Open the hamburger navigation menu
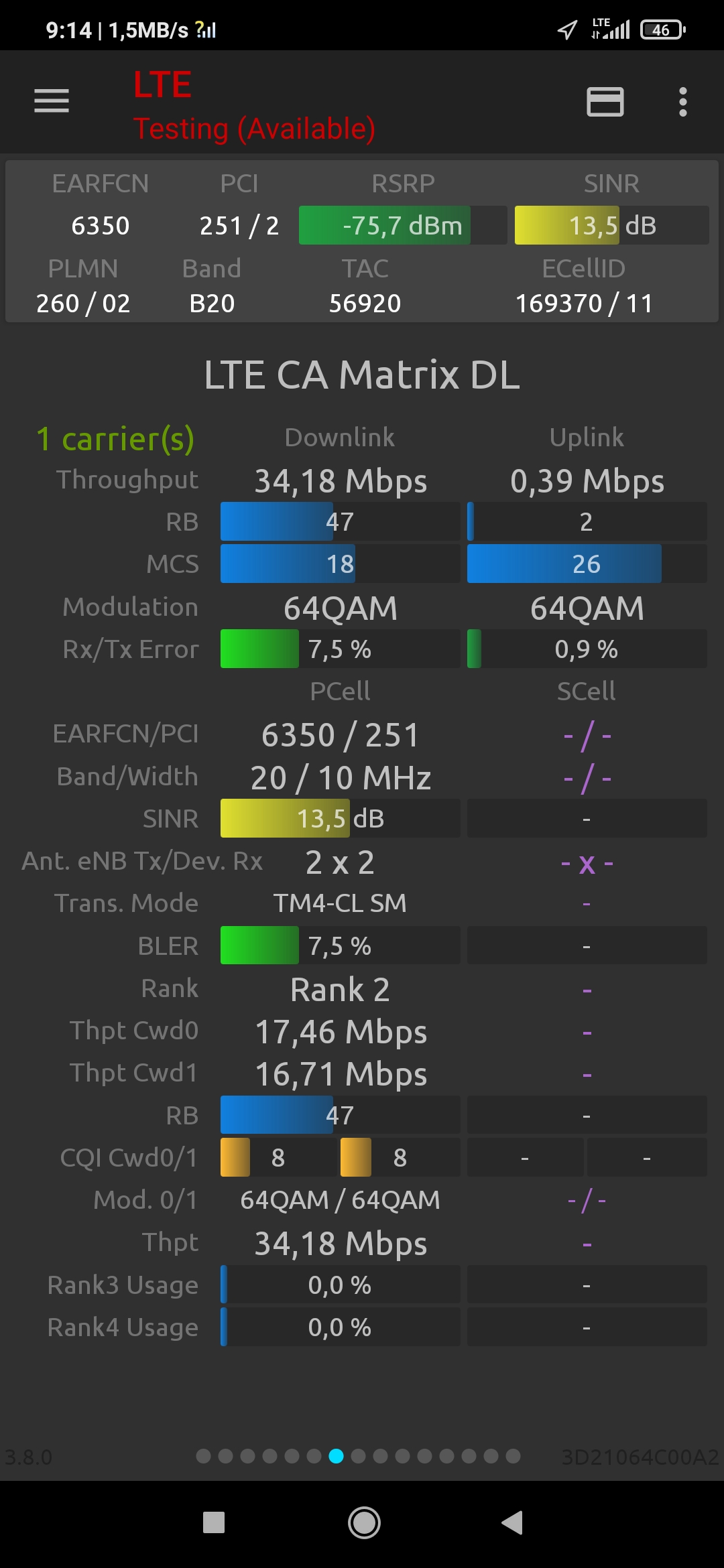Viewport: 724px width, 1568px height. click(x=52, y=101)
